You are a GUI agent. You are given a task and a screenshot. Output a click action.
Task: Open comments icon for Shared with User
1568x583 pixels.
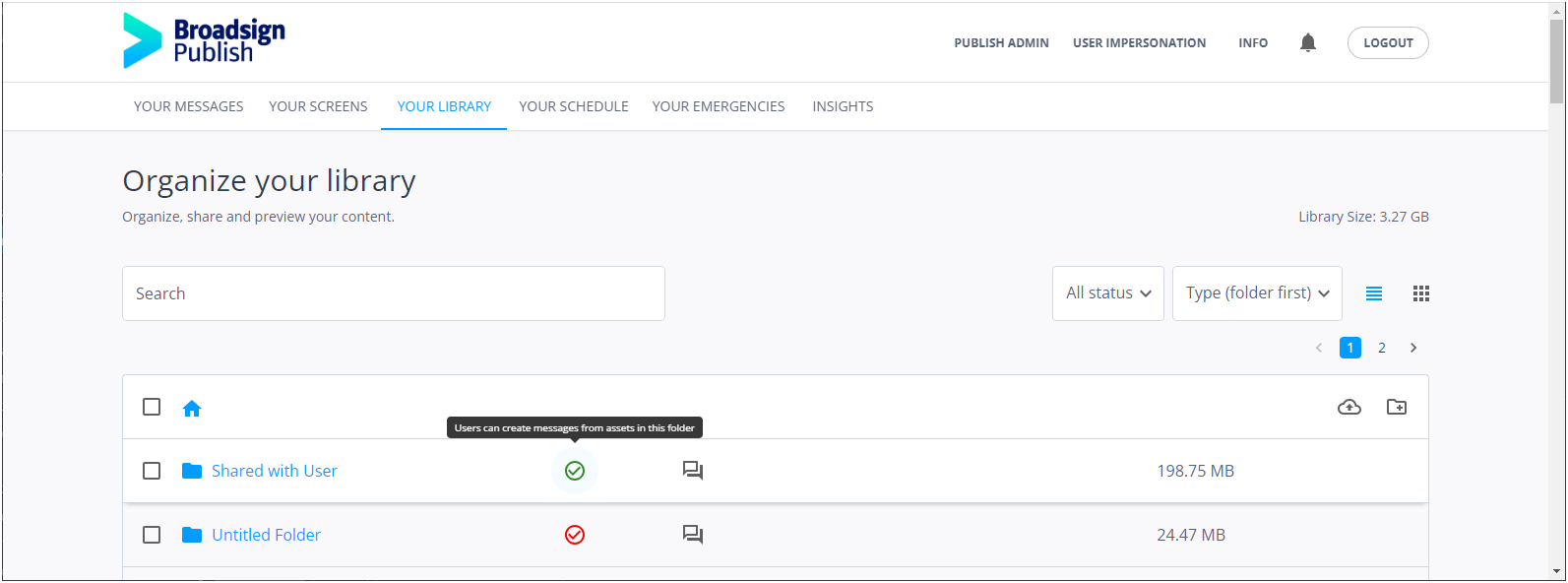[693, 471]
